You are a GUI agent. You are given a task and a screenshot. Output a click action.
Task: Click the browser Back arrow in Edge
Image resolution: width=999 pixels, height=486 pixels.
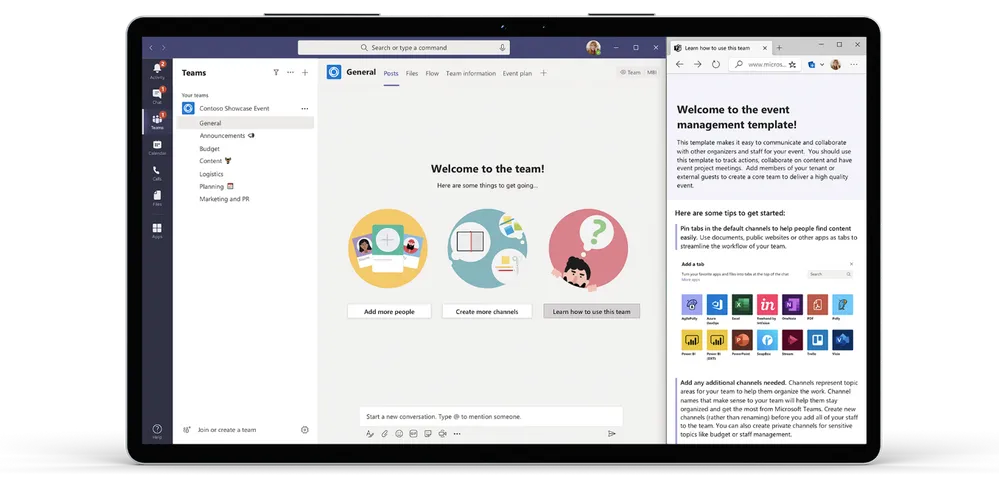click(680, 64)
